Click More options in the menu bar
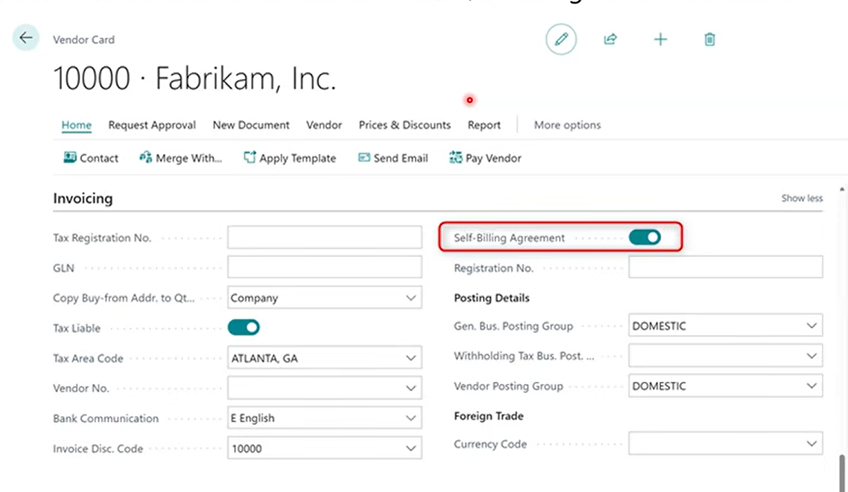The width and height of the screenshot is (848, 492). click(x=567, y=125)
